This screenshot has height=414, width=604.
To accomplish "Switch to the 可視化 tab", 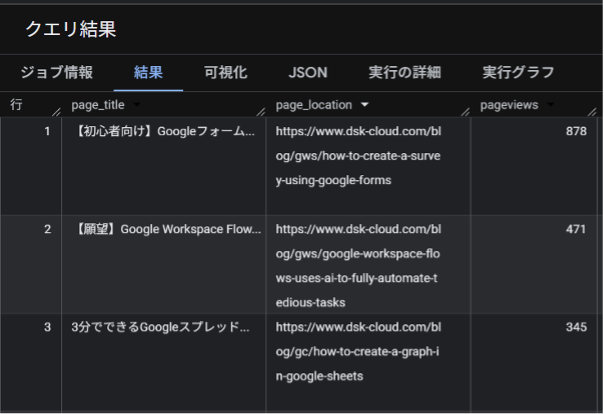I will point(225,72).
